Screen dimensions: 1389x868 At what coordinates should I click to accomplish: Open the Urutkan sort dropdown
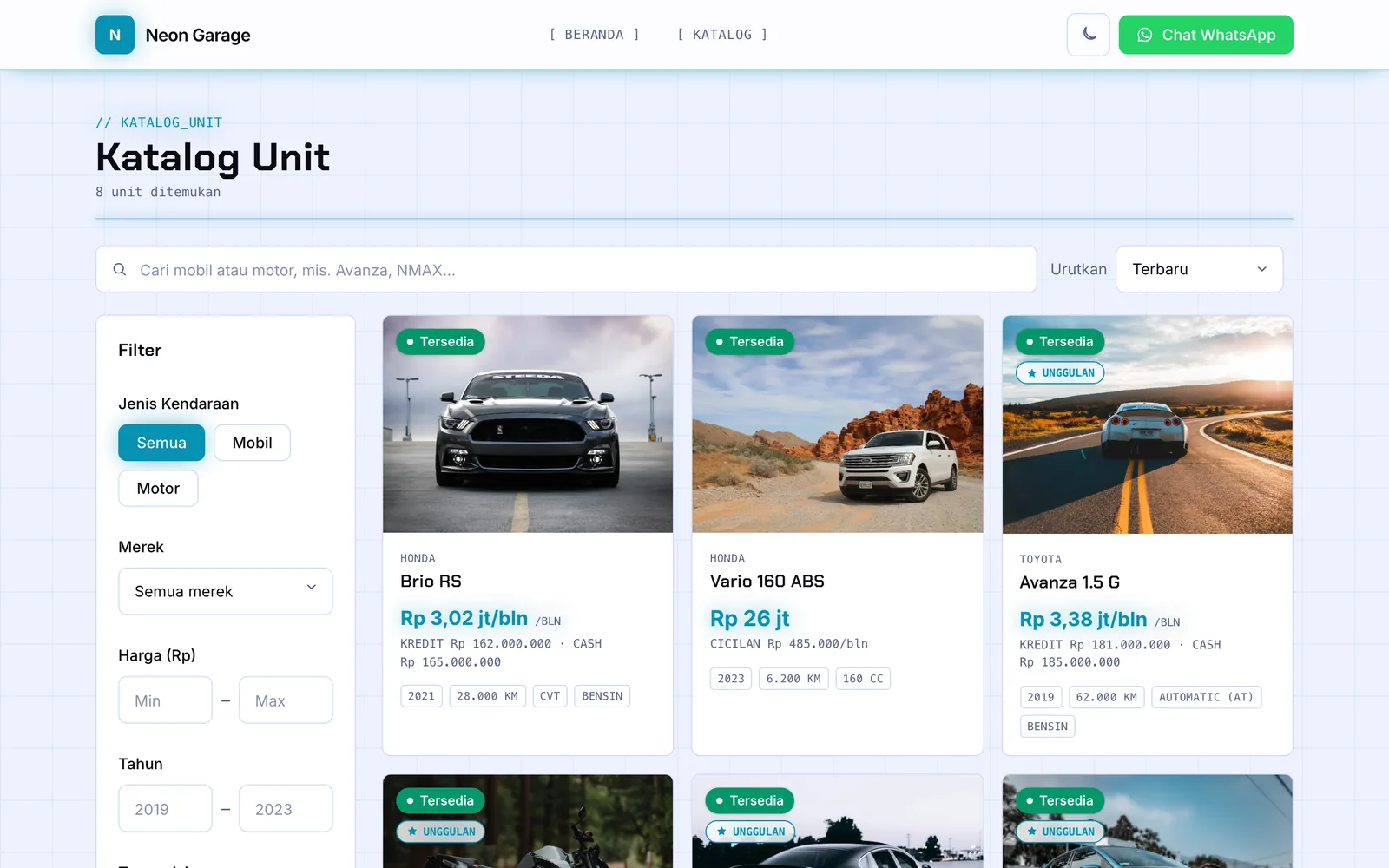[1199, 269]
